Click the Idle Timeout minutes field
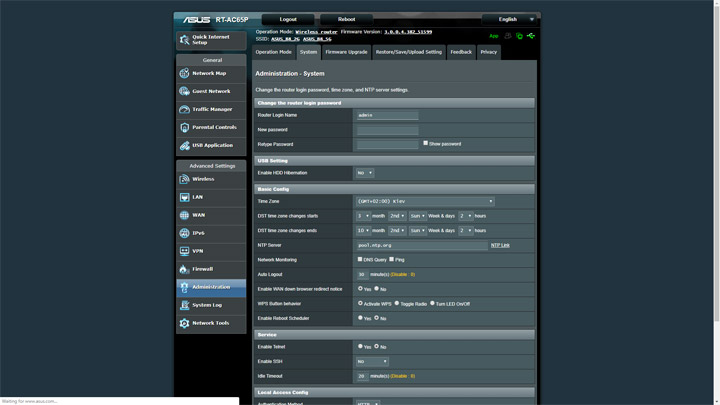The width and height of the screenshot is (720, 405). pos(363,377)
